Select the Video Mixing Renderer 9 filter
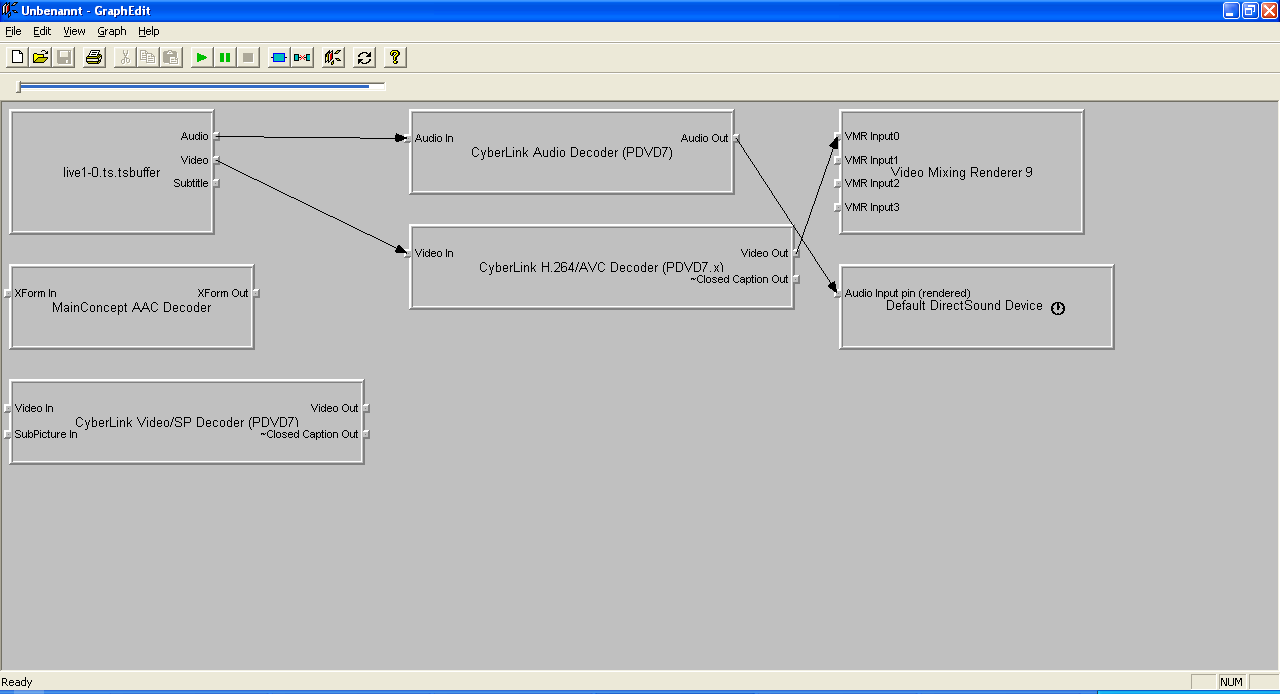 [x=961, y=172]
